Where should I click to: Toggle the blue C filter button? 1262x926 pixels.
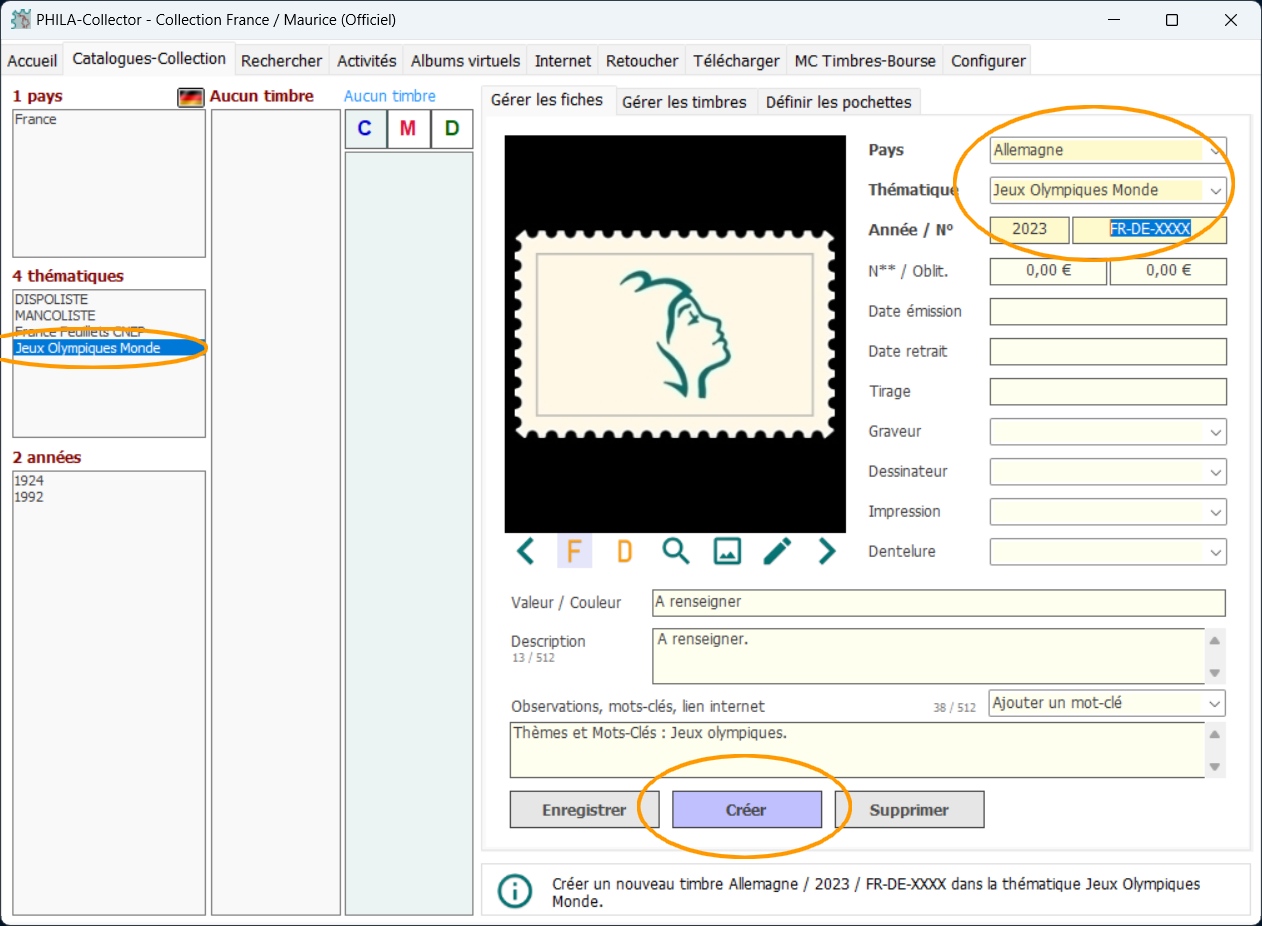pos(365,129)
